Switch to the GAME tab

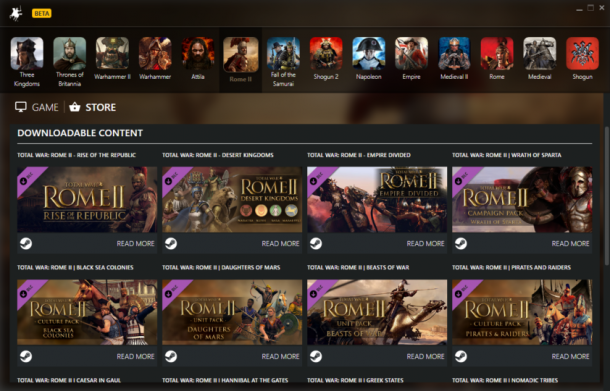point(37,107)
